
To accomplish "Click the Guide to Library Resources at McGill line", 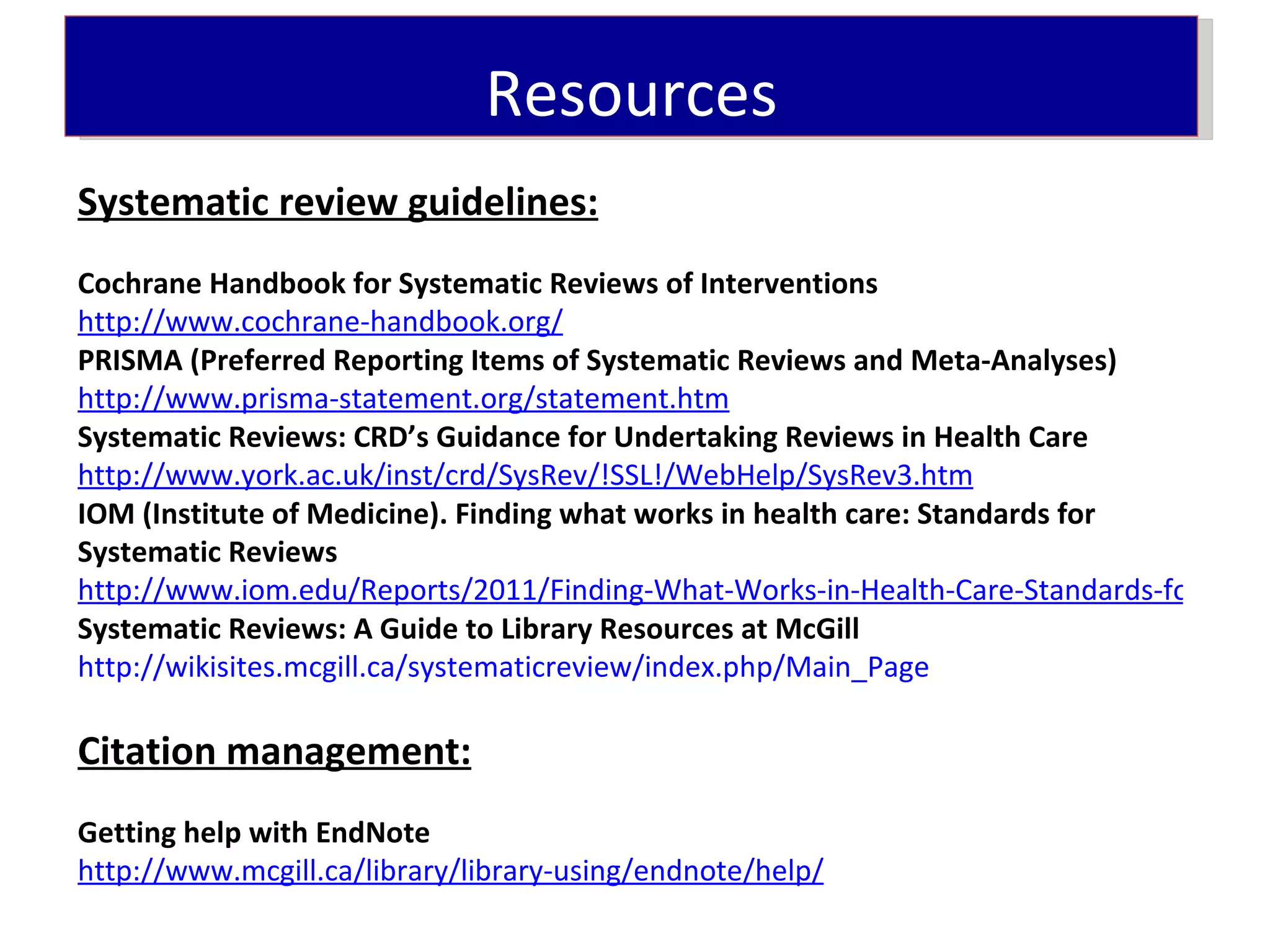I will click(x=468, y=629).
